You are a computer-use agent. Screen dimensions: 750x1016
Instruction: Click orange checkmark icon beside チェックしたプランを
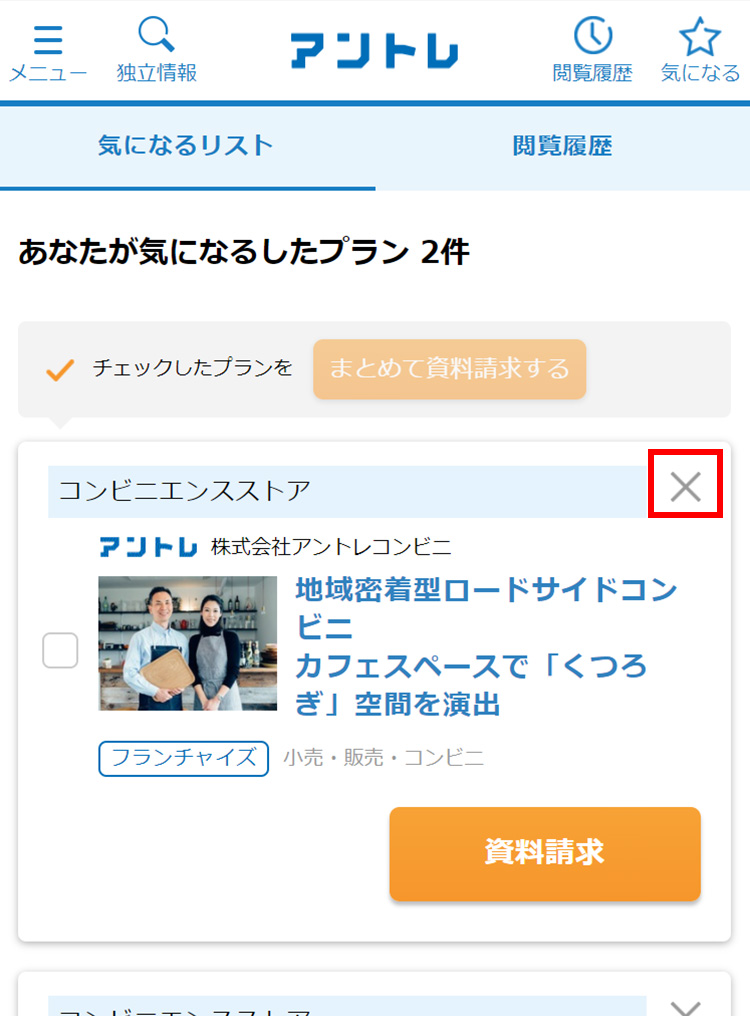point(60,369)
